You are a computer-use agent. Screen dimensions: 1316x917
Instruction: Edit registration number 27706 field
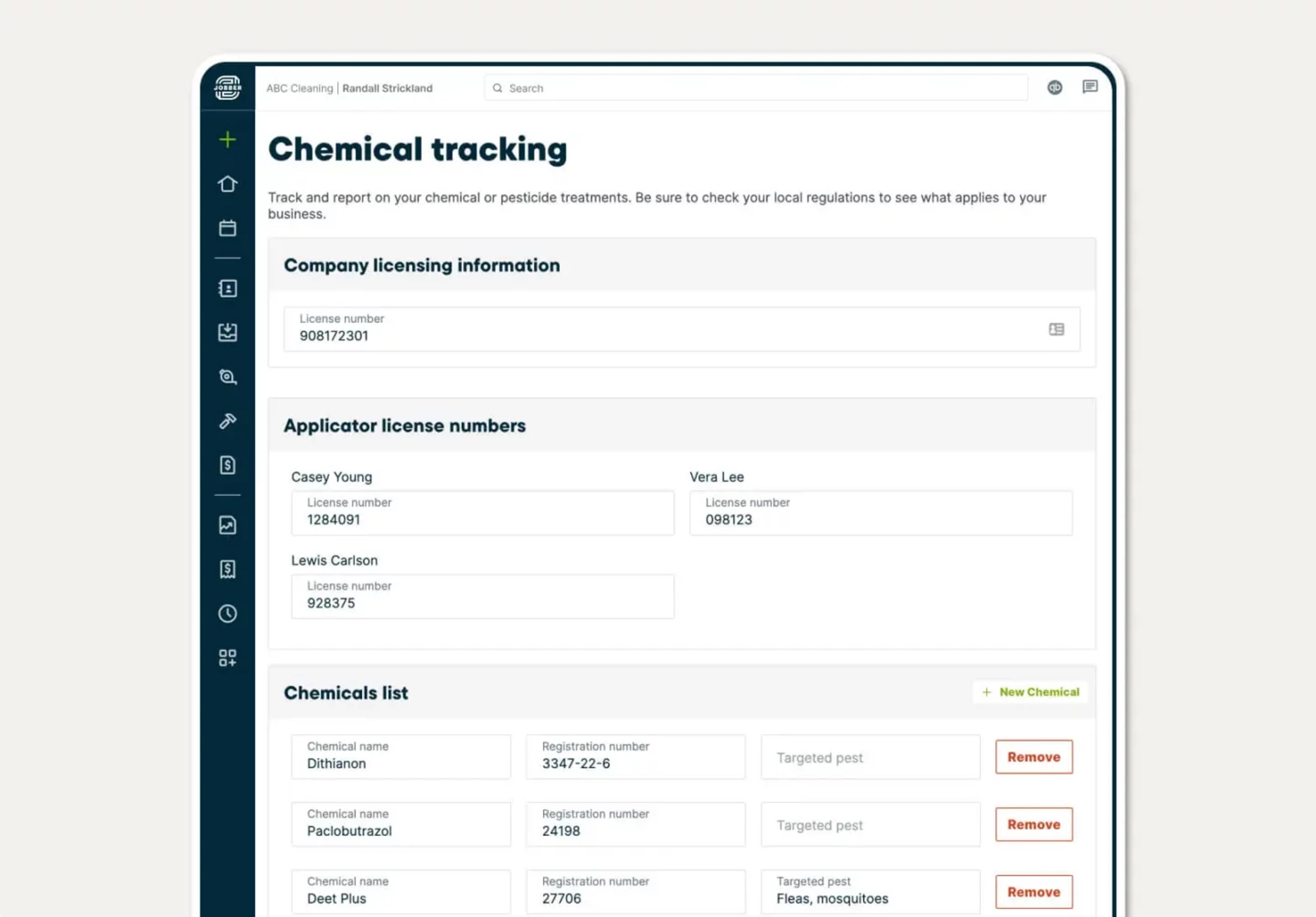(x=636, y=892)
